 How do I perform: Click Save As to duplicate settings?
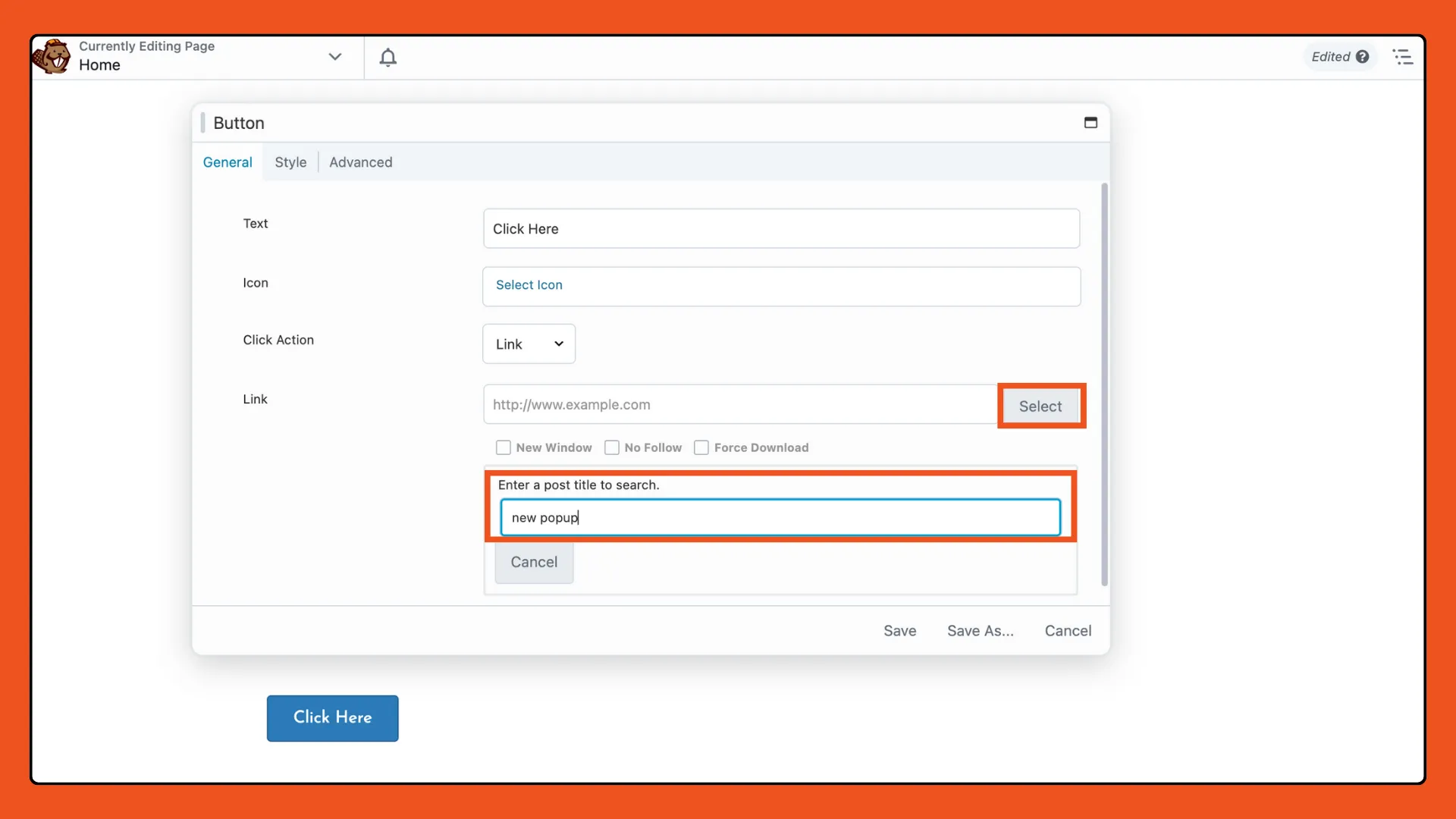click(980, 630)
